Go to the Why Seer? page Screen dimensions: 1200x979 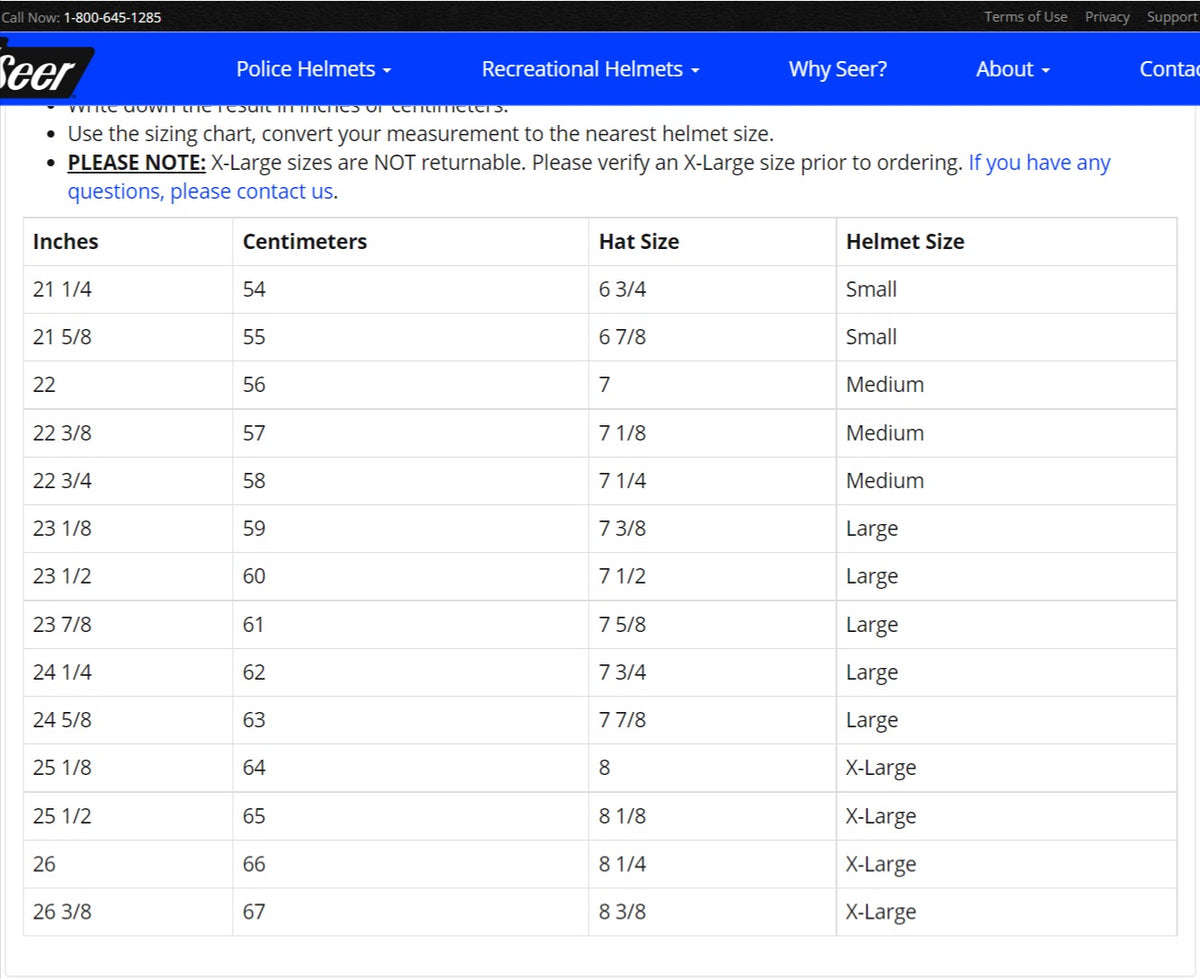837,69
